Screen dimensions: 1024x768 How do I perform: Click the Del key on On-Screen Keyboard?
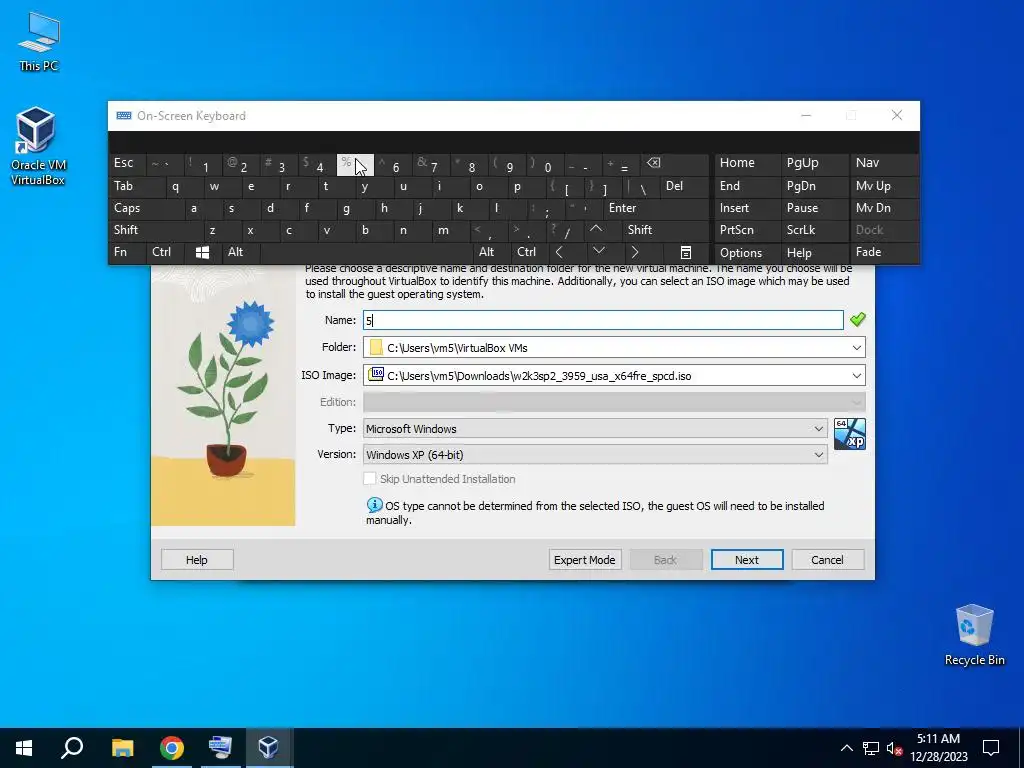click(x=684, y=186)
